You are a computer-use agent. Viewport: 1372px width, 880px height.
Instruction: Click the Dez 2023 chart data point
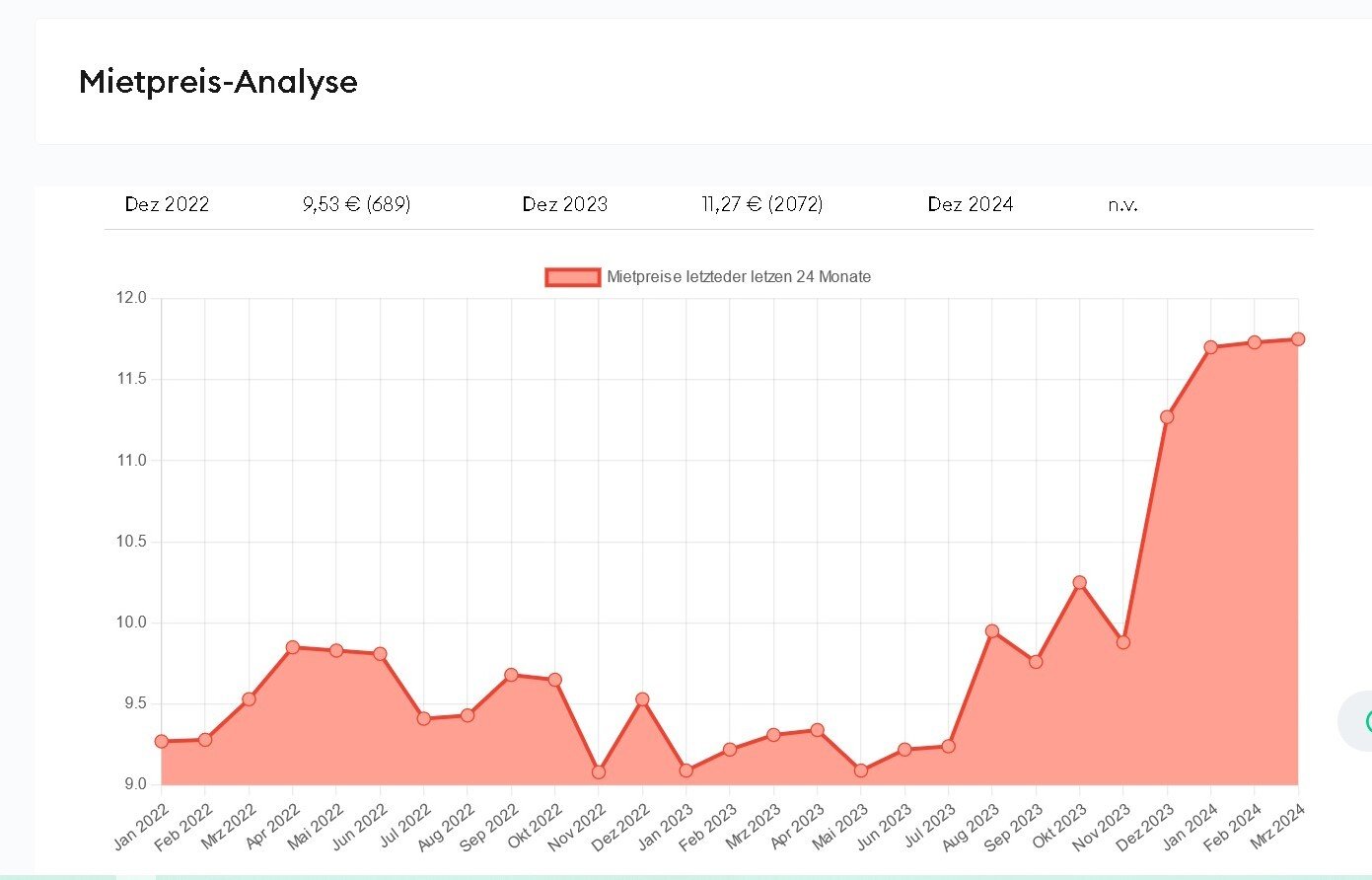click(1168, 417)
